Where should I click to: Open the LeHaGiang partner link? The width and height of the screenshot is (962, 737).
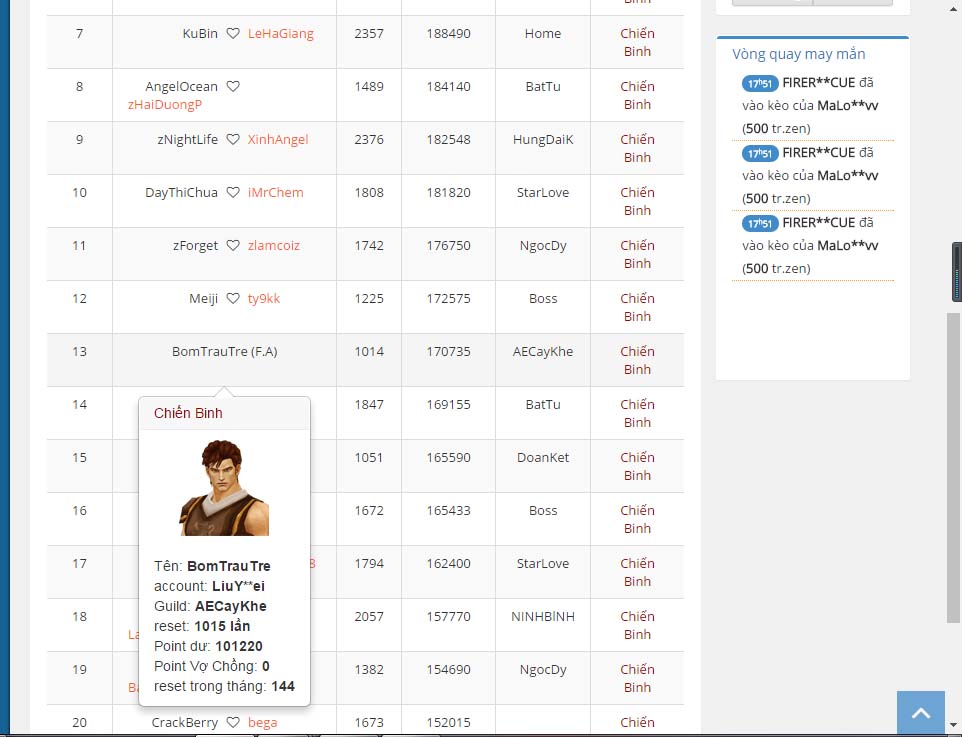280,34
